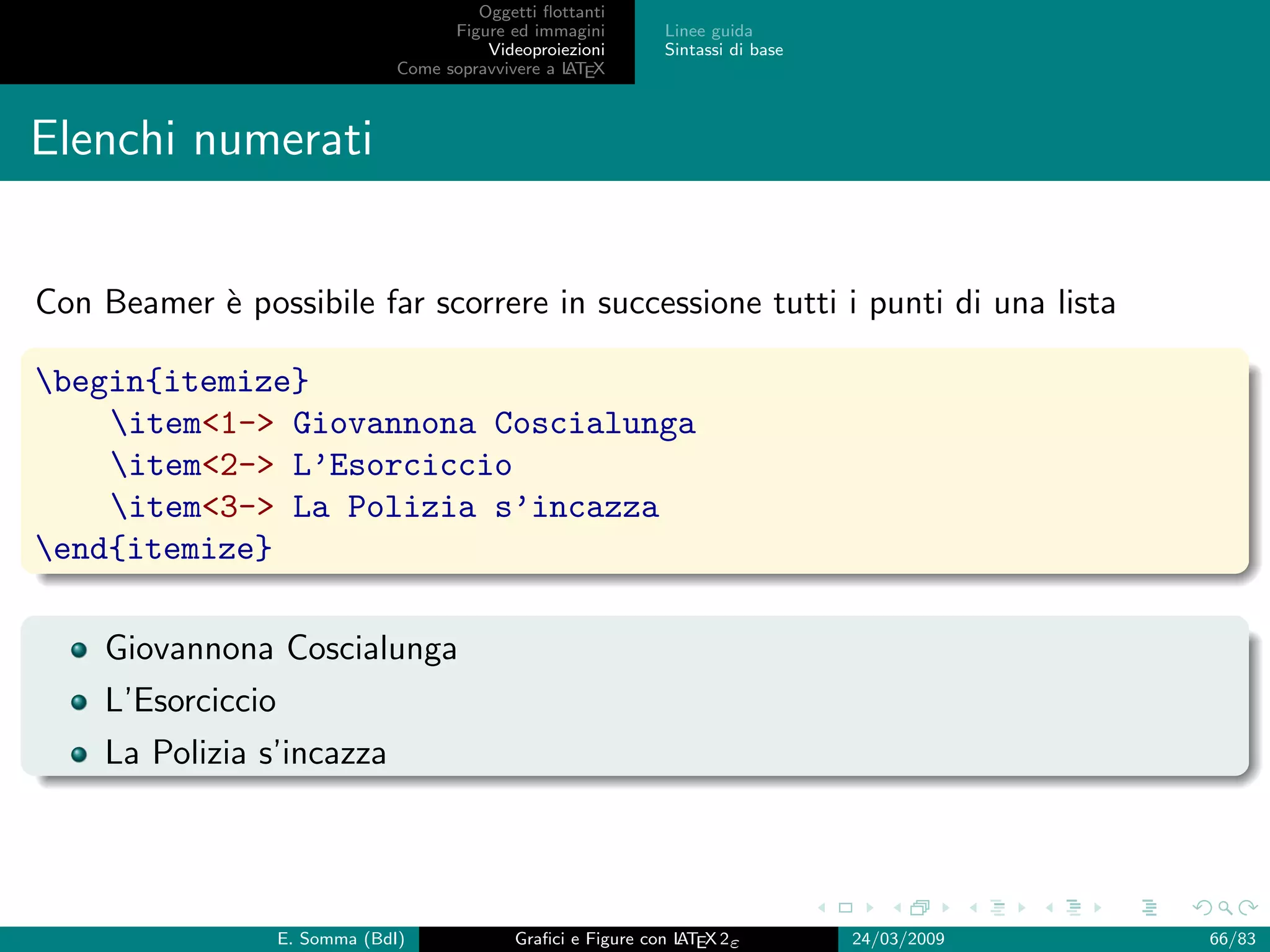Click the \item<1-> Giovannona Coscialunga code line
Screen dimensions: 1270x952
pos(404,423)
